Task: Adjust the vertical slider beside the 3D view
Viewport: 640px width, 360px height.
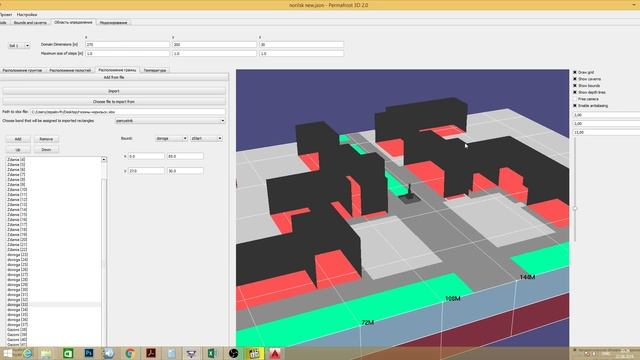Action: 575,208
